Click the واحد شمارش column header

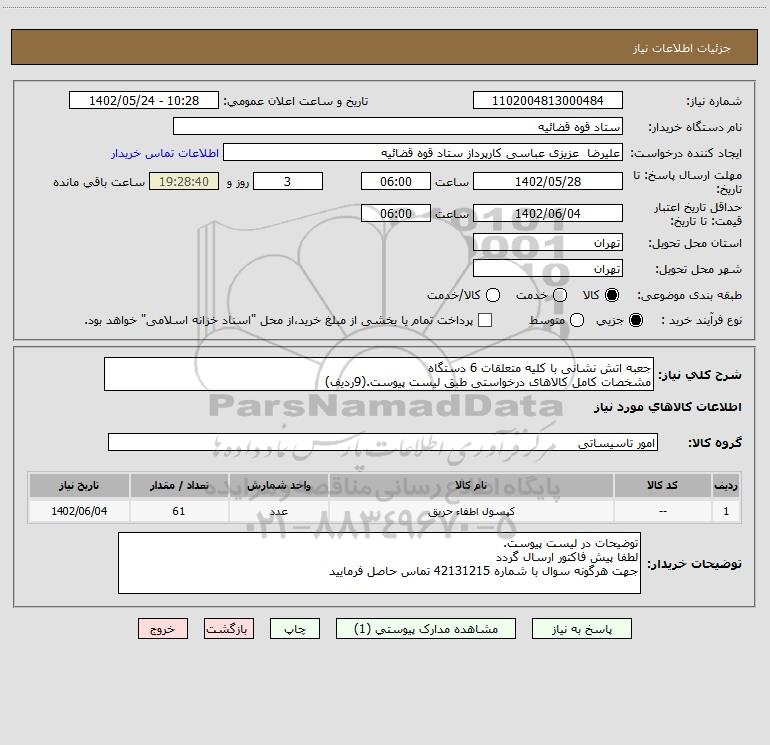click(x=278, y=485)
